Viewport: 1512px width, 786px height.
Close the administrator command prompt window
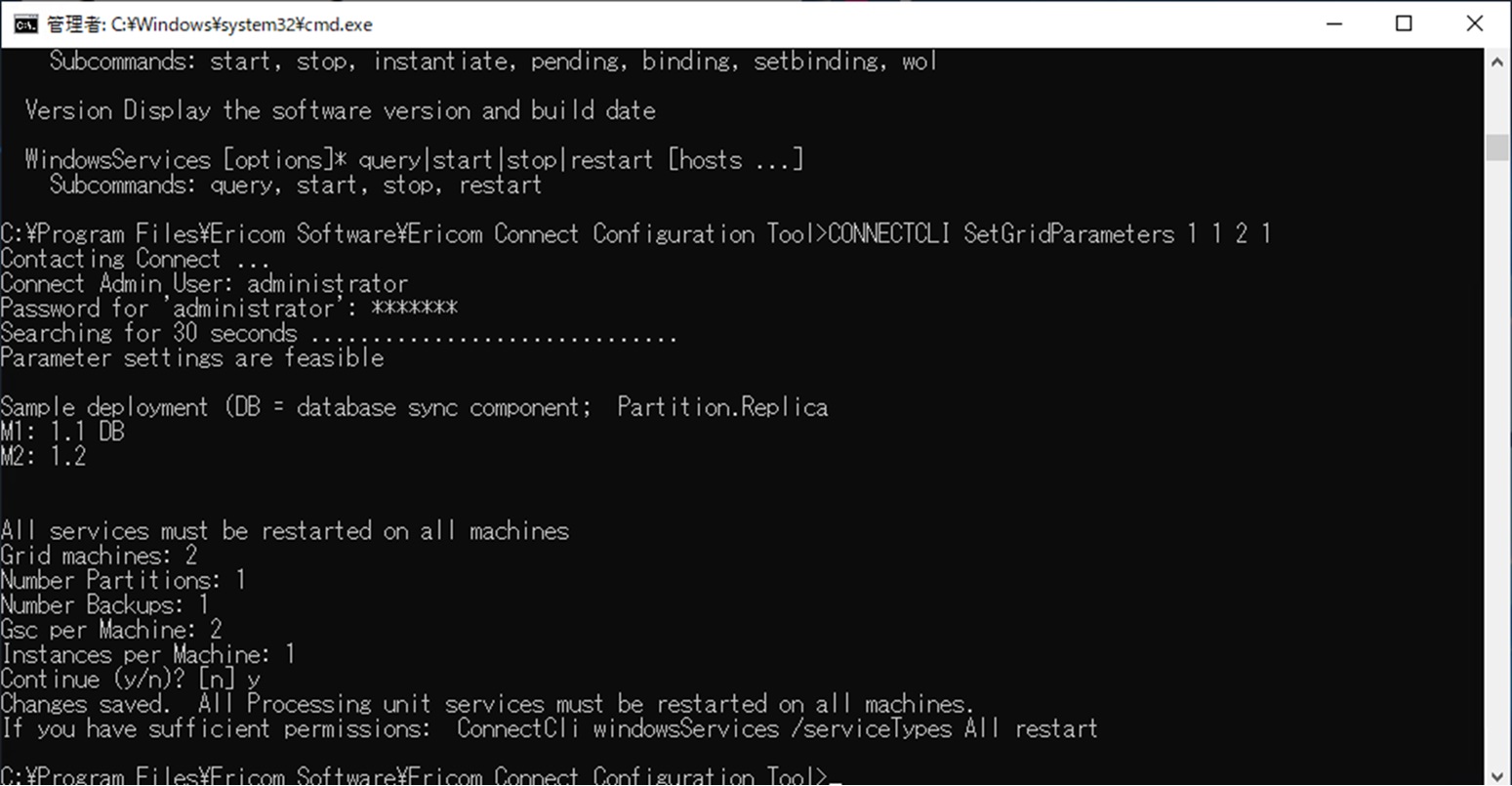point(1475,24)
